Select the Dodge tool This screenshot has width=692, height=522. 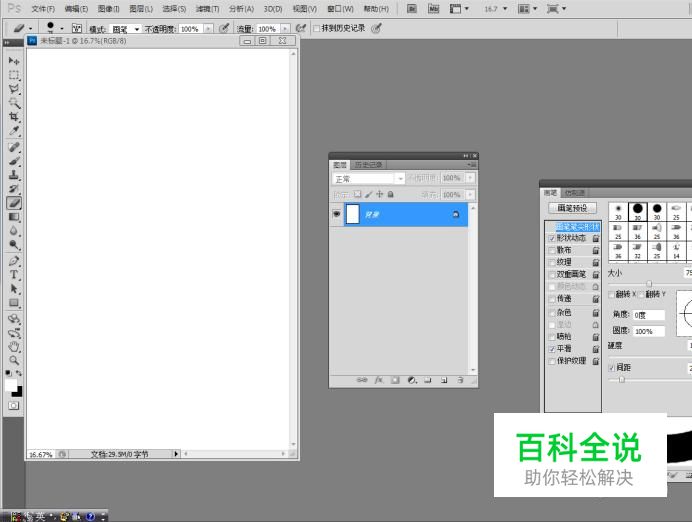(x=14, y=245)
